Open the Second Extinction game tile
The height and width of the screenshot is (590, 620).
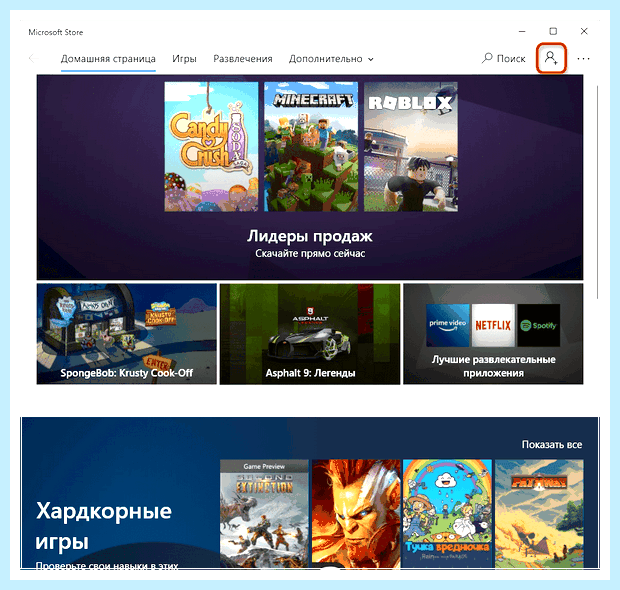[x=264, y=514]
